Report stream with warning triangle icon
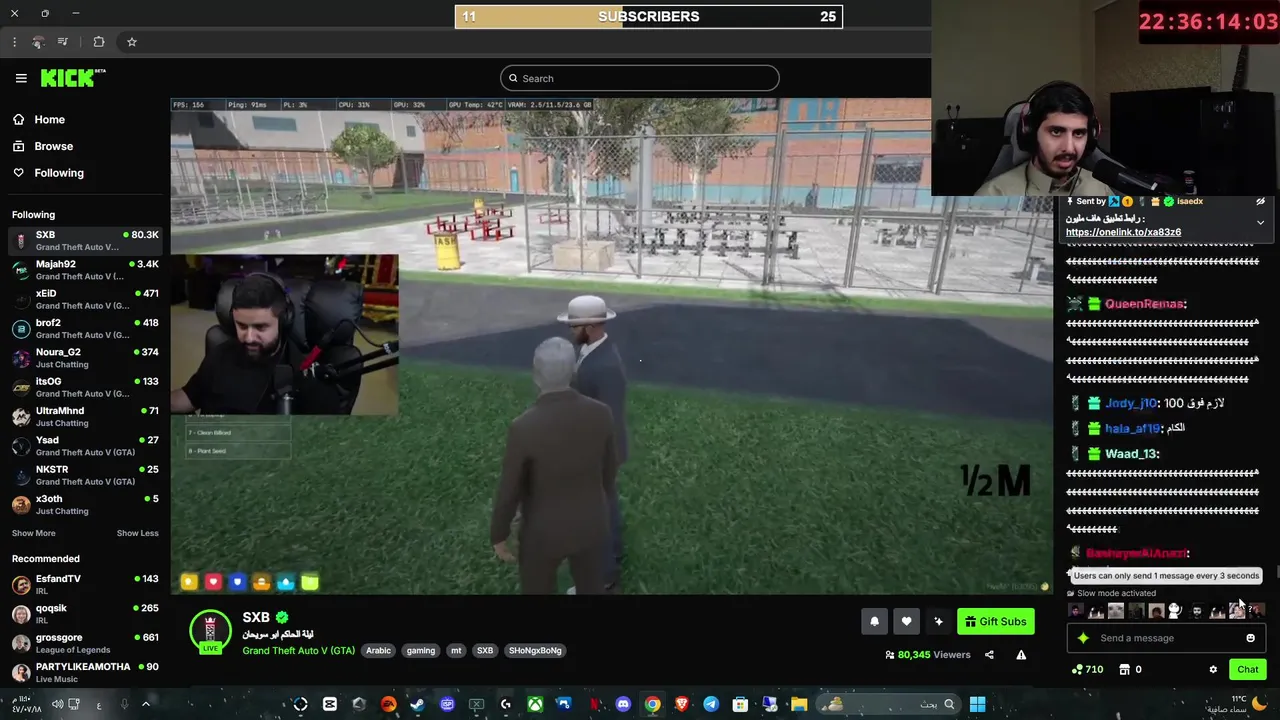Screen dimensions: 1280x720 [1021, 655]
